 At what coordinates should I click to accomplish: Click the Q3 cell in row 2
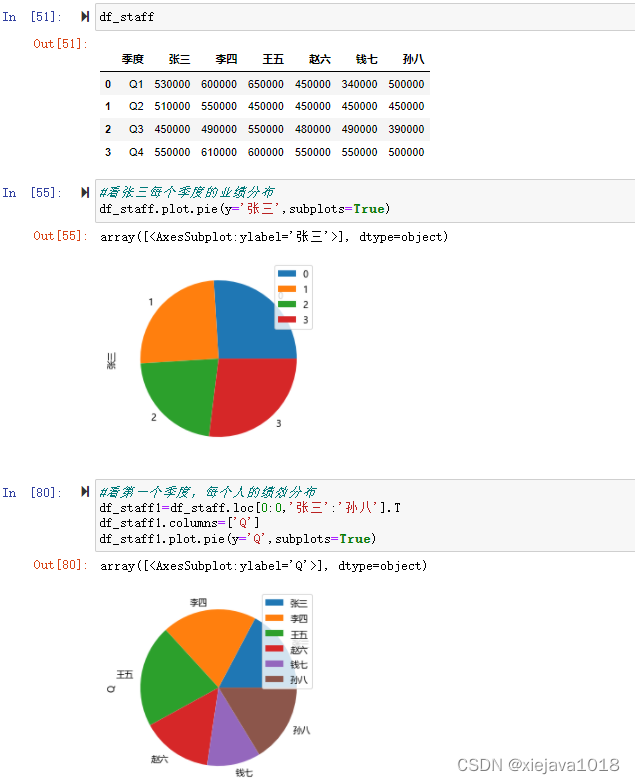(136, 129)
